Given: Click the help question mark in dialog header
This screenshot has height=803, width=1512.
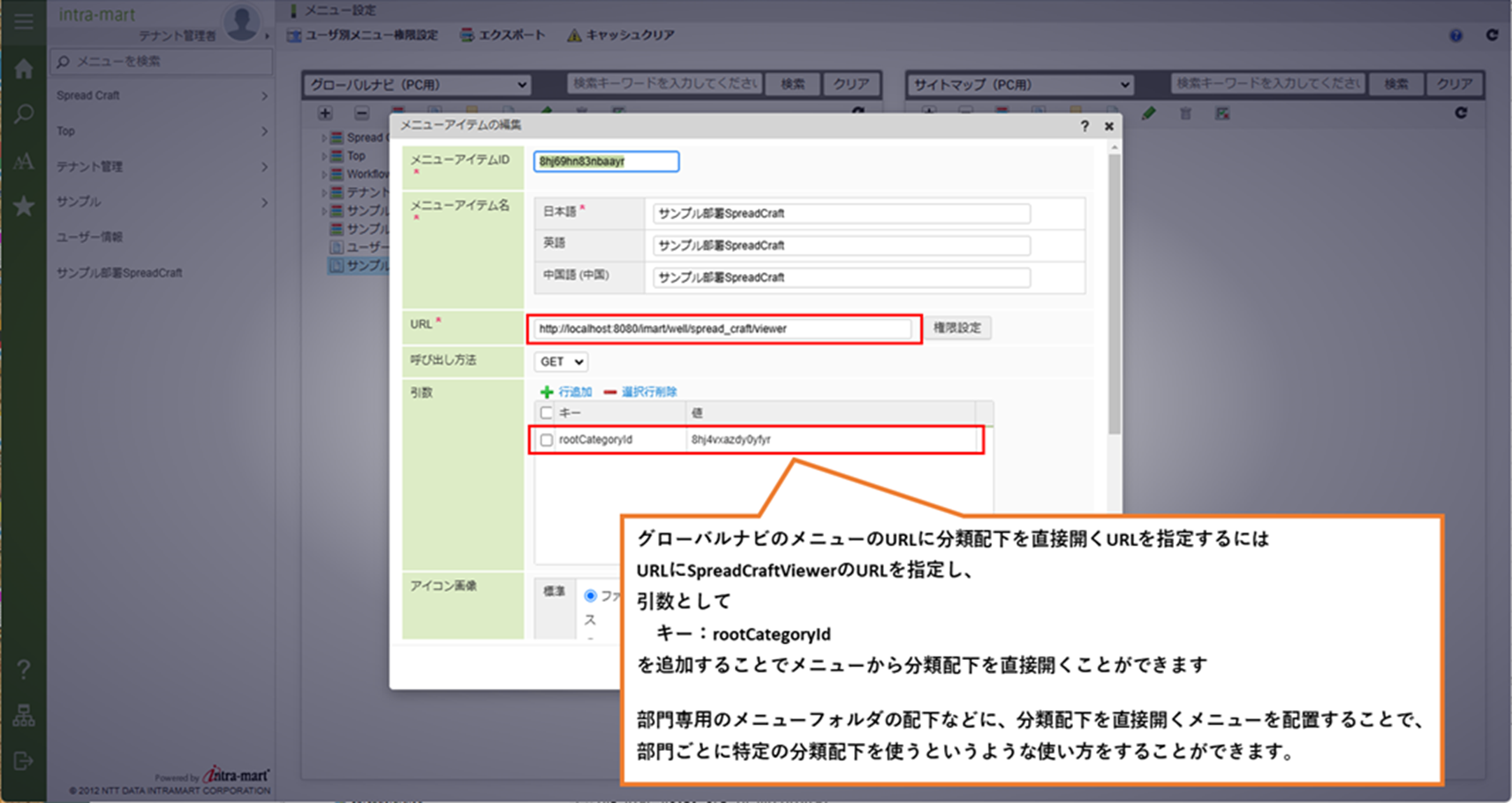Looking at the screenshot, I should click(x=1085, y=126).
